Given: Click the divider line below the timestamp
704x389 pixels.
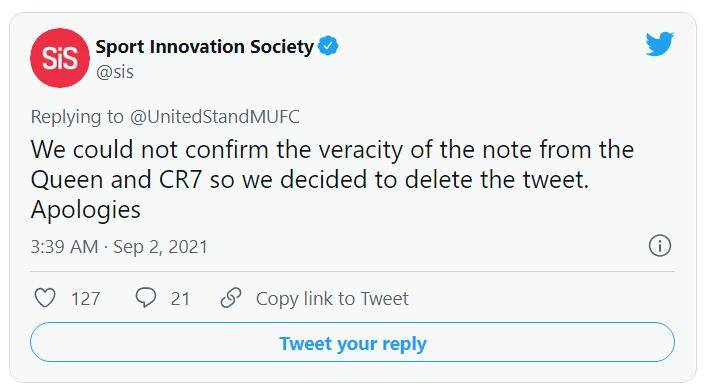Looking at the screenshot, I should [x=352, y=271].
